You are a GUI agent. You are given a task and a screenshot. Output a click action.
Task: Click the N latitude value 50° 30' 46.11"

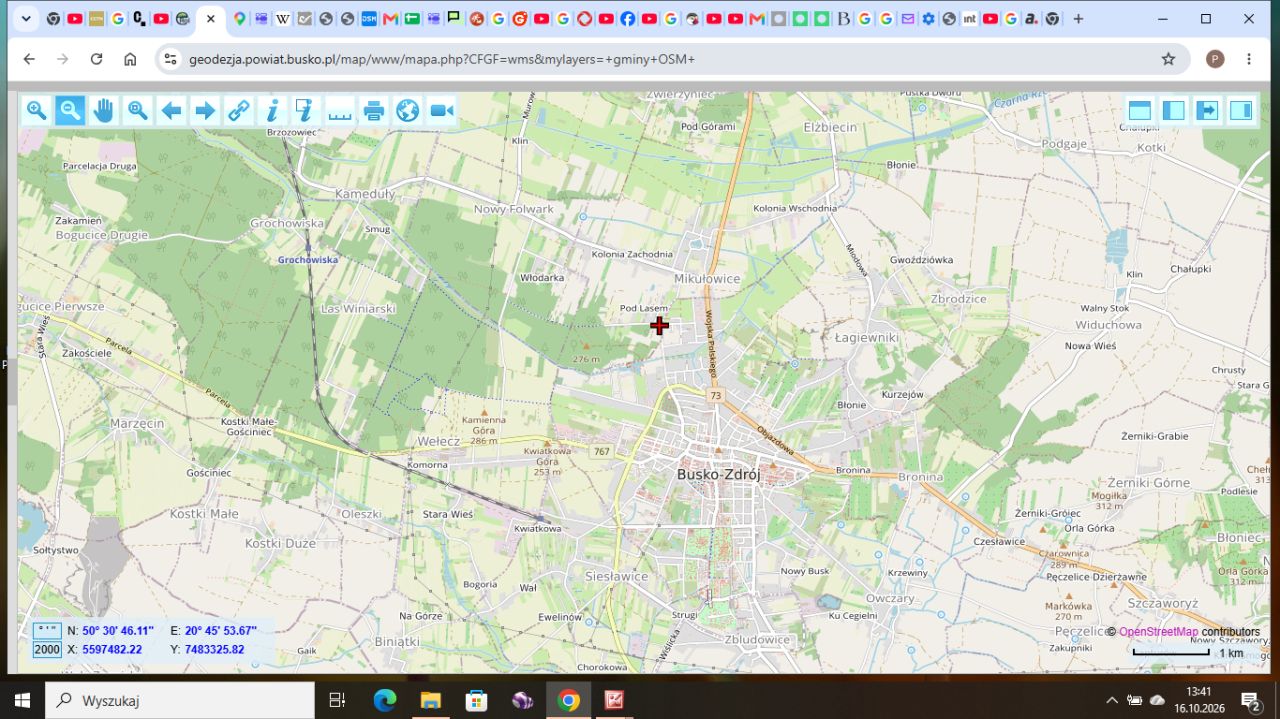point(118,631)
